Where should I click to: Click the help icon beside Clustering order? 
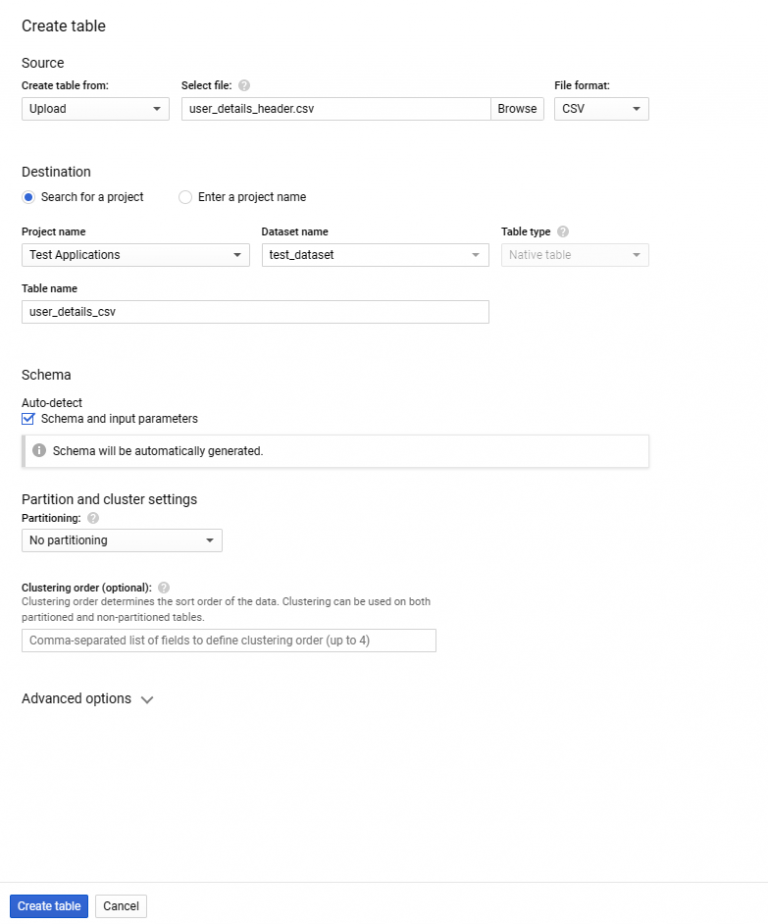coord(163,588)
